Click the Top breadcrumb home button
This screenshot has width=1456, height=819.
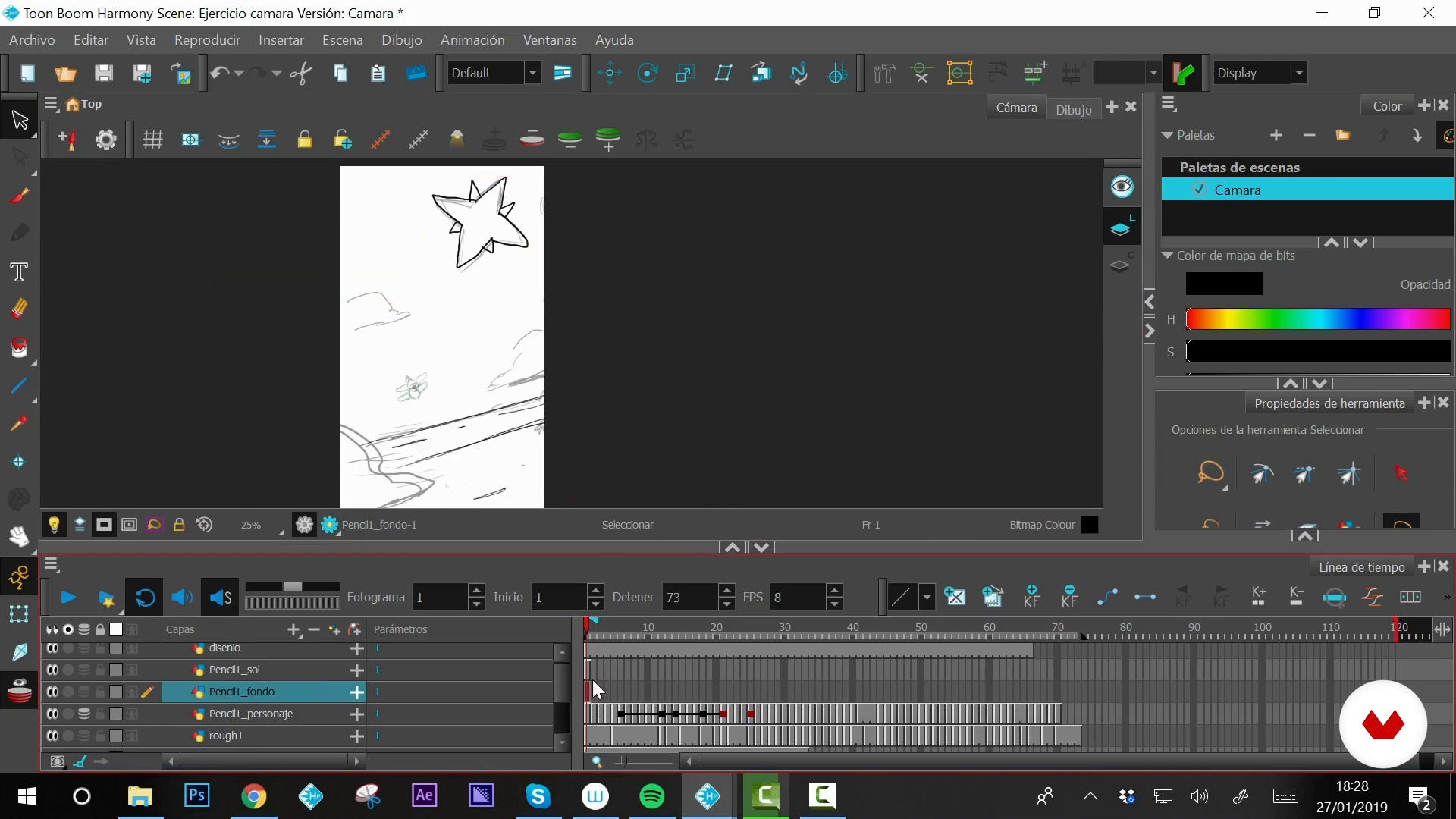tap(84, 104)
